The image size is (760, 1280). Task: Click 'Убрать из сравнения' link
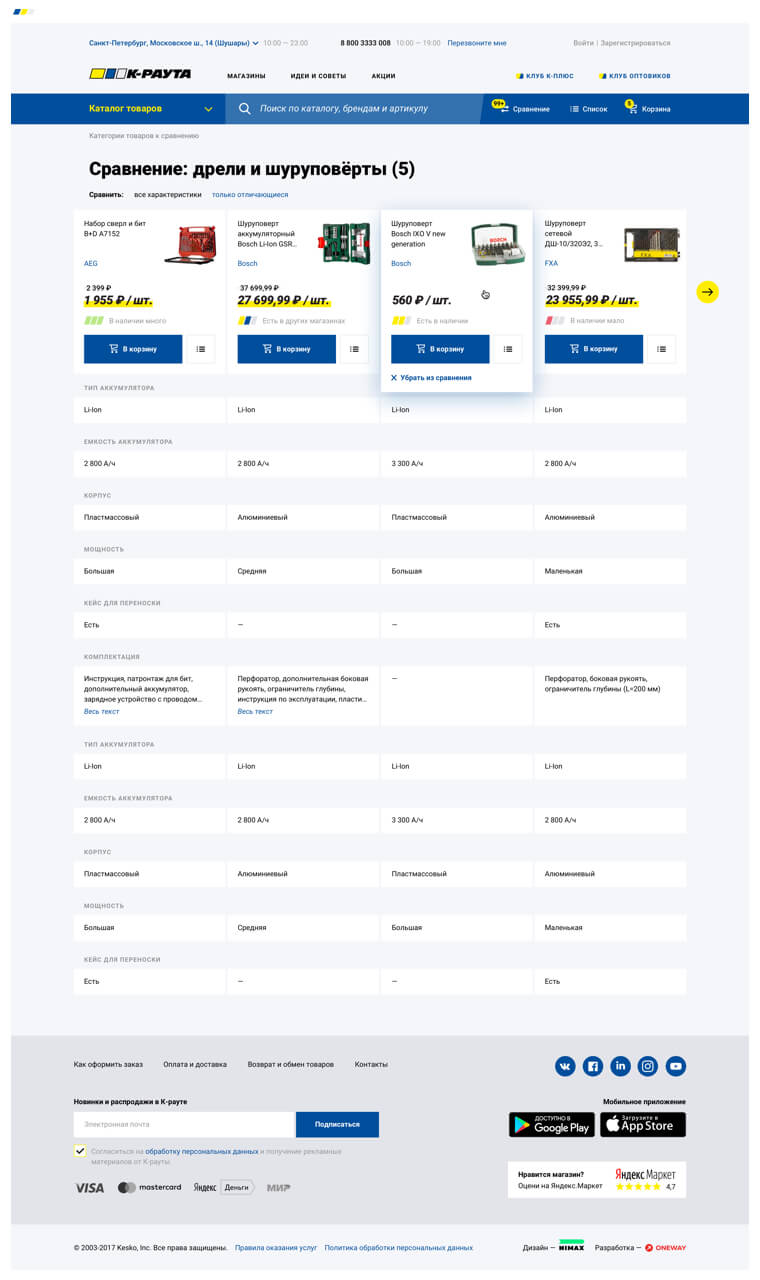(x=431, y=378)
